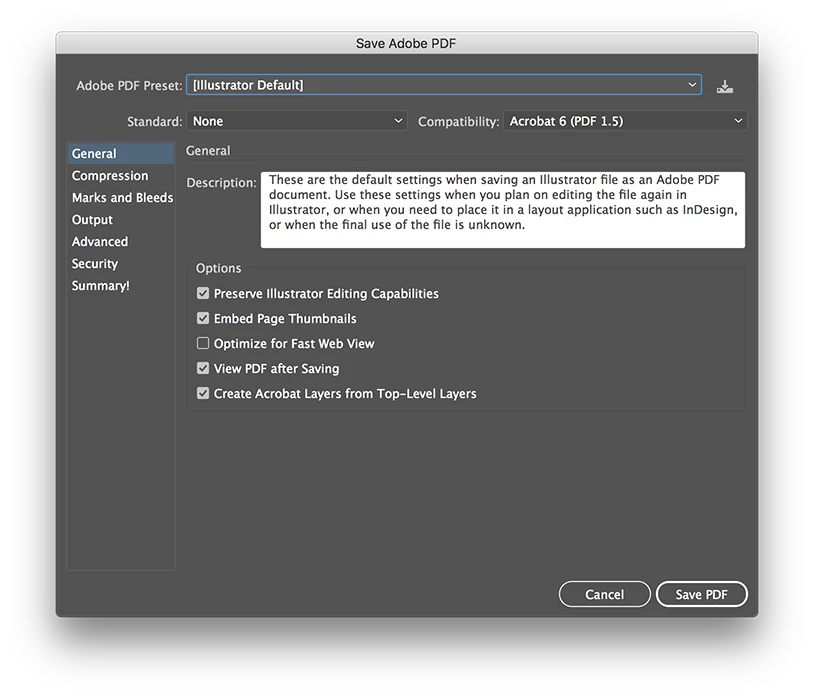Disable View PDF after Saving

pos(203,368)
